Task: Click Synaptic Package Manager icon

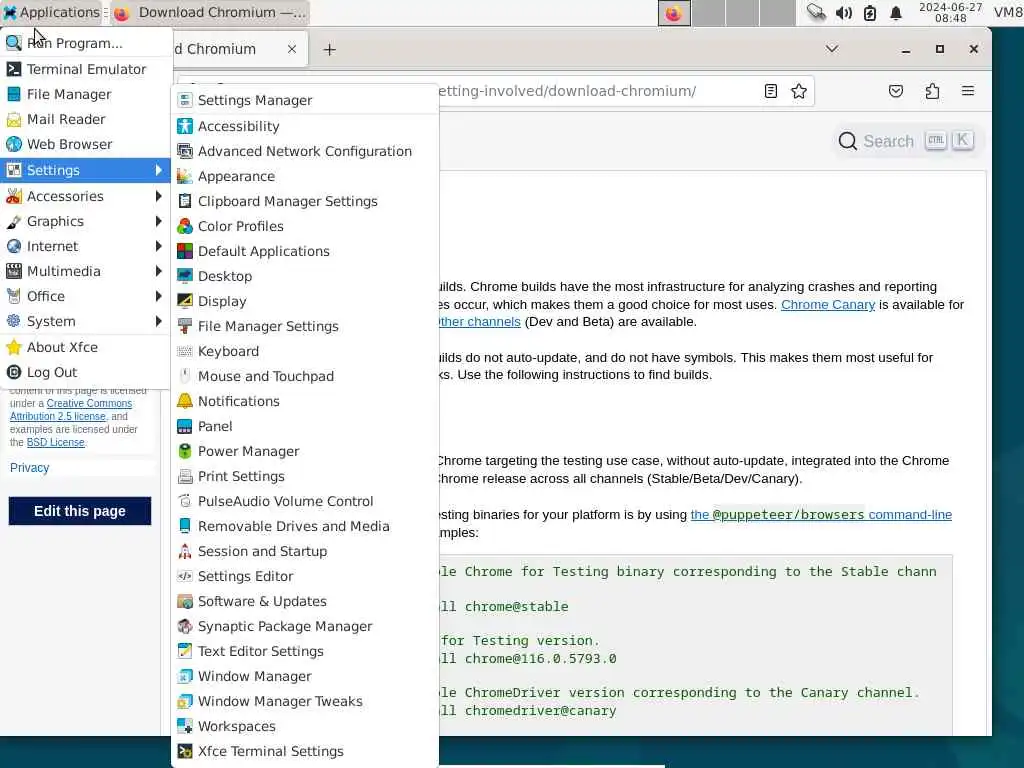Action: coord(185,626)
